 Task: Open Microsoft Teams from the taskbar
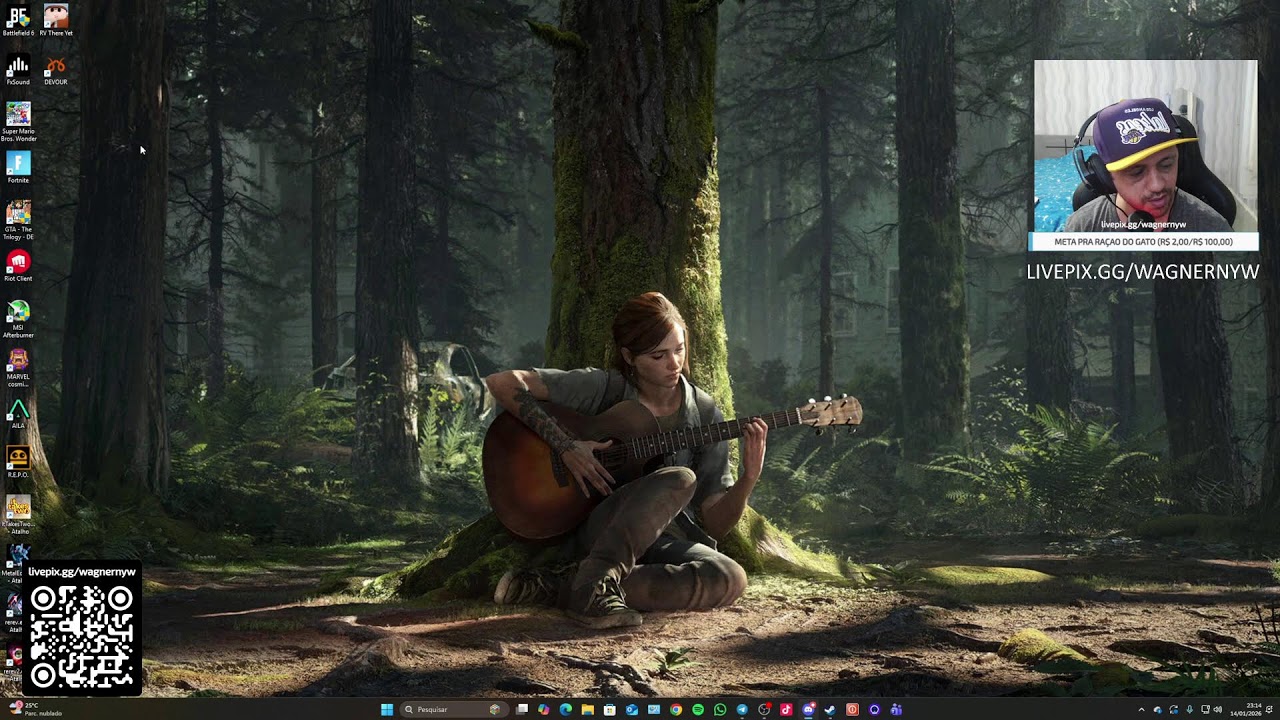(x=896, y=710)
